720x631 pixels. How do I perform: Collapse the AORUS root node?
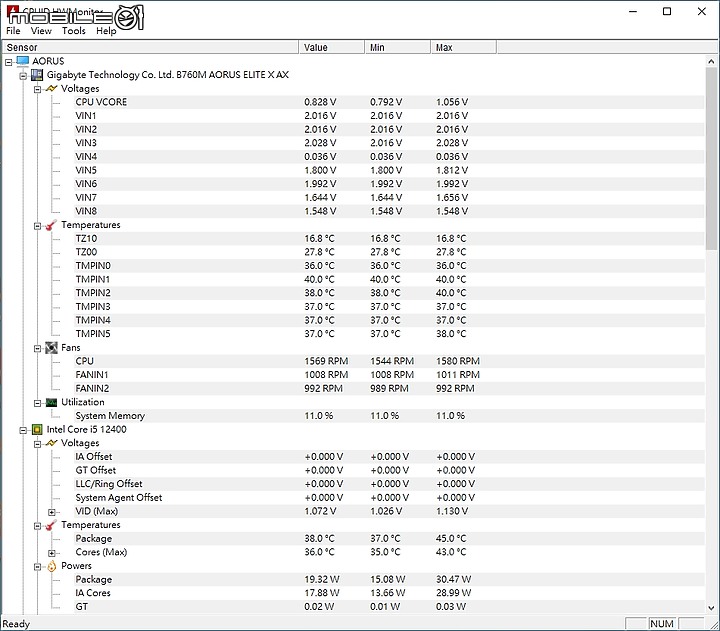9,62
